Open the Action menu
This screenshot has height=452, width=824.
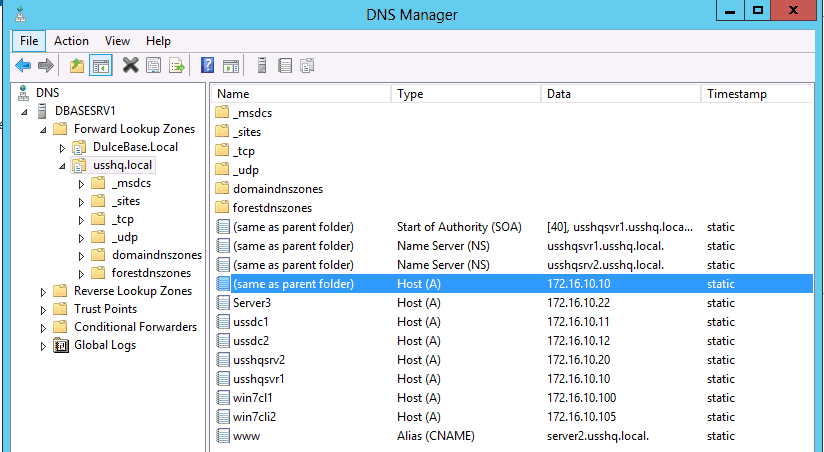(71, 41)
